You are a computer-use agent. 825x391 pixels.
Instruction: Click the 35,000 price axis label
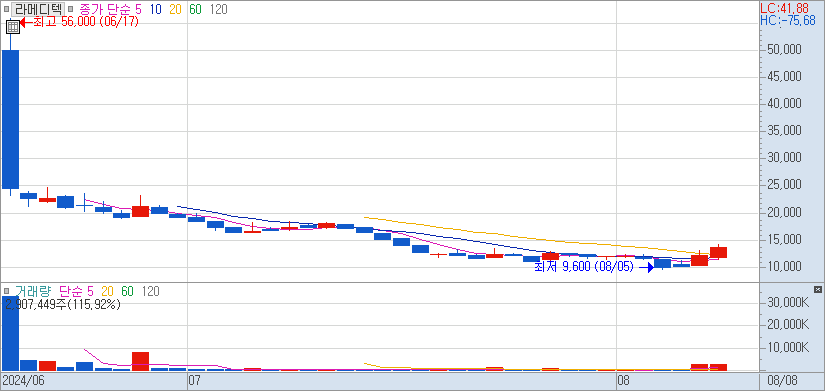pos(783,131)
